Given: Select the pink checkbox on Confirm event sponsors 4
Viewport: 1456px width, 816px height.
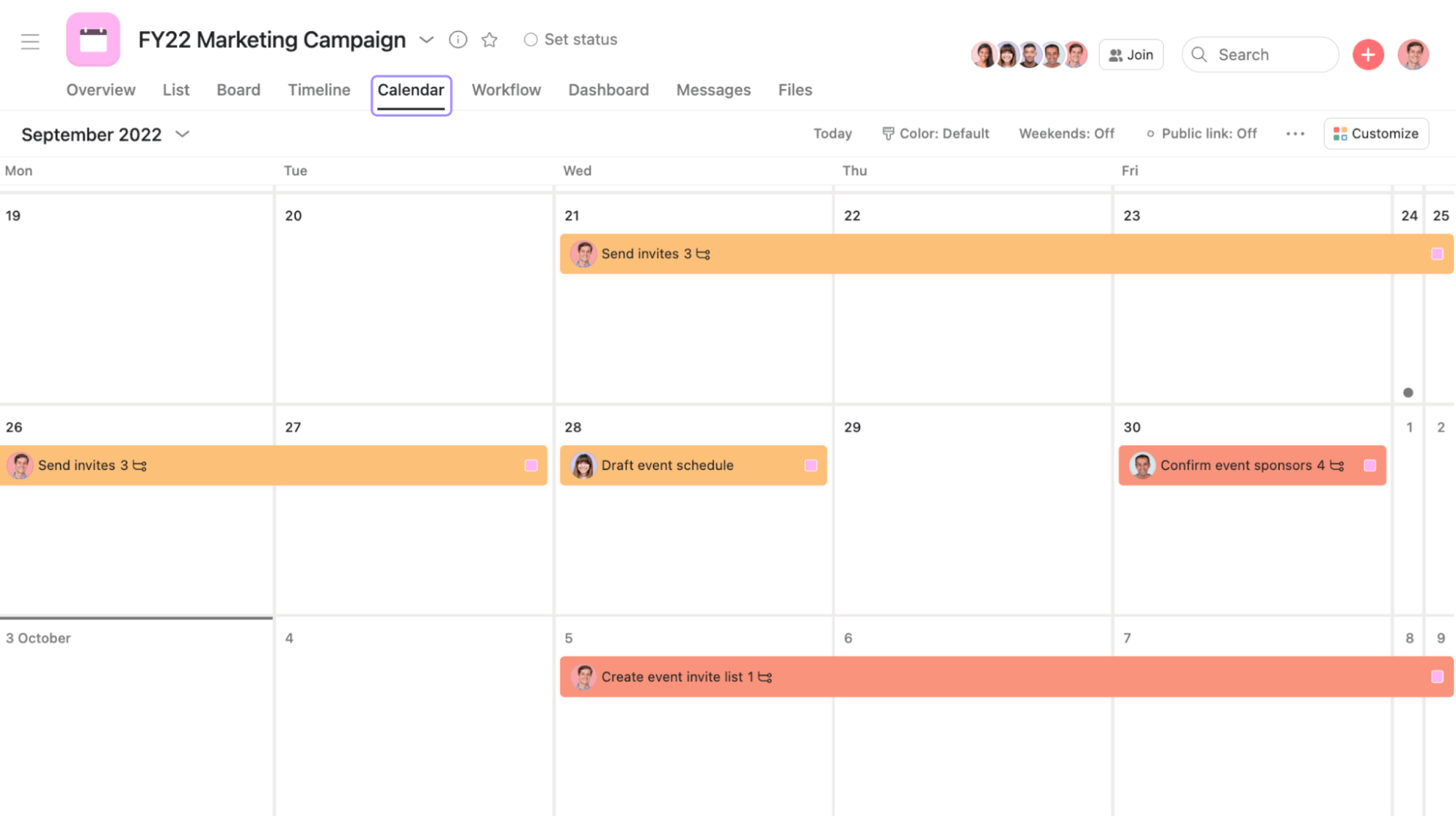Looking at the screenshot, I should (1370, 465).
